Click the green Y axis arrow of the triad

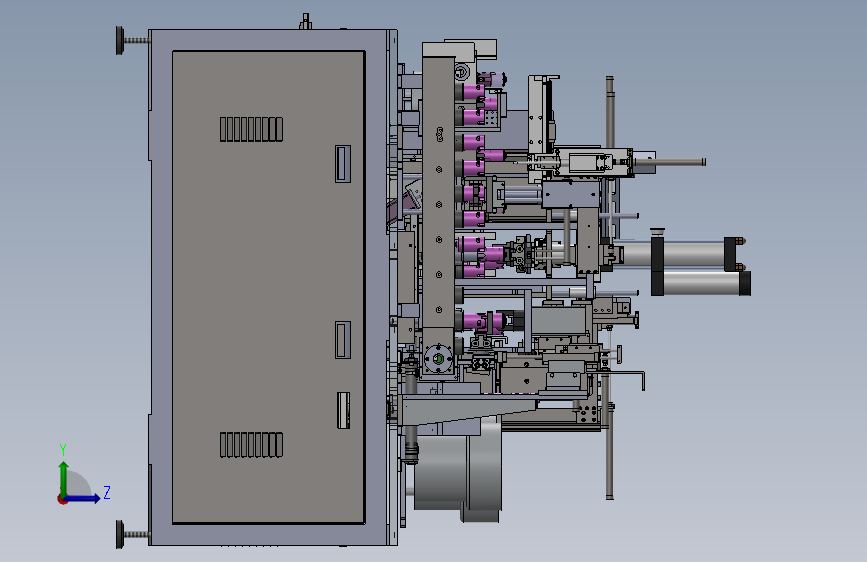(64, 478)
